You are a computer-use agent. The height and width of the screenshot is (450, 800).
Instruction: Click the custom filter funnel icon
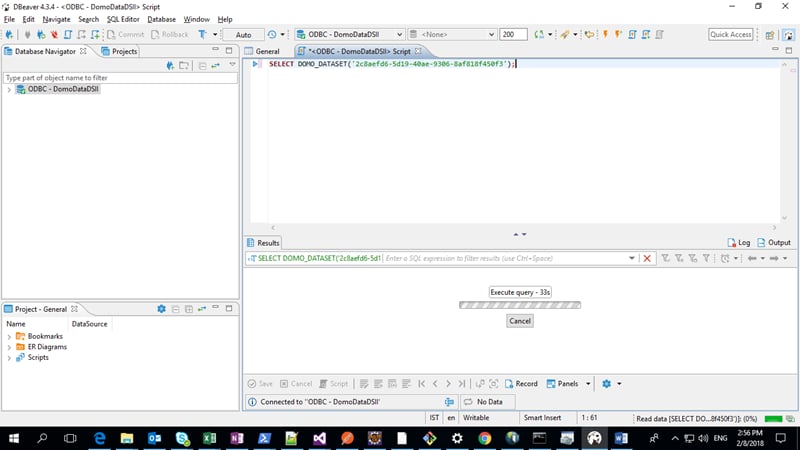[x=706, y=258]
